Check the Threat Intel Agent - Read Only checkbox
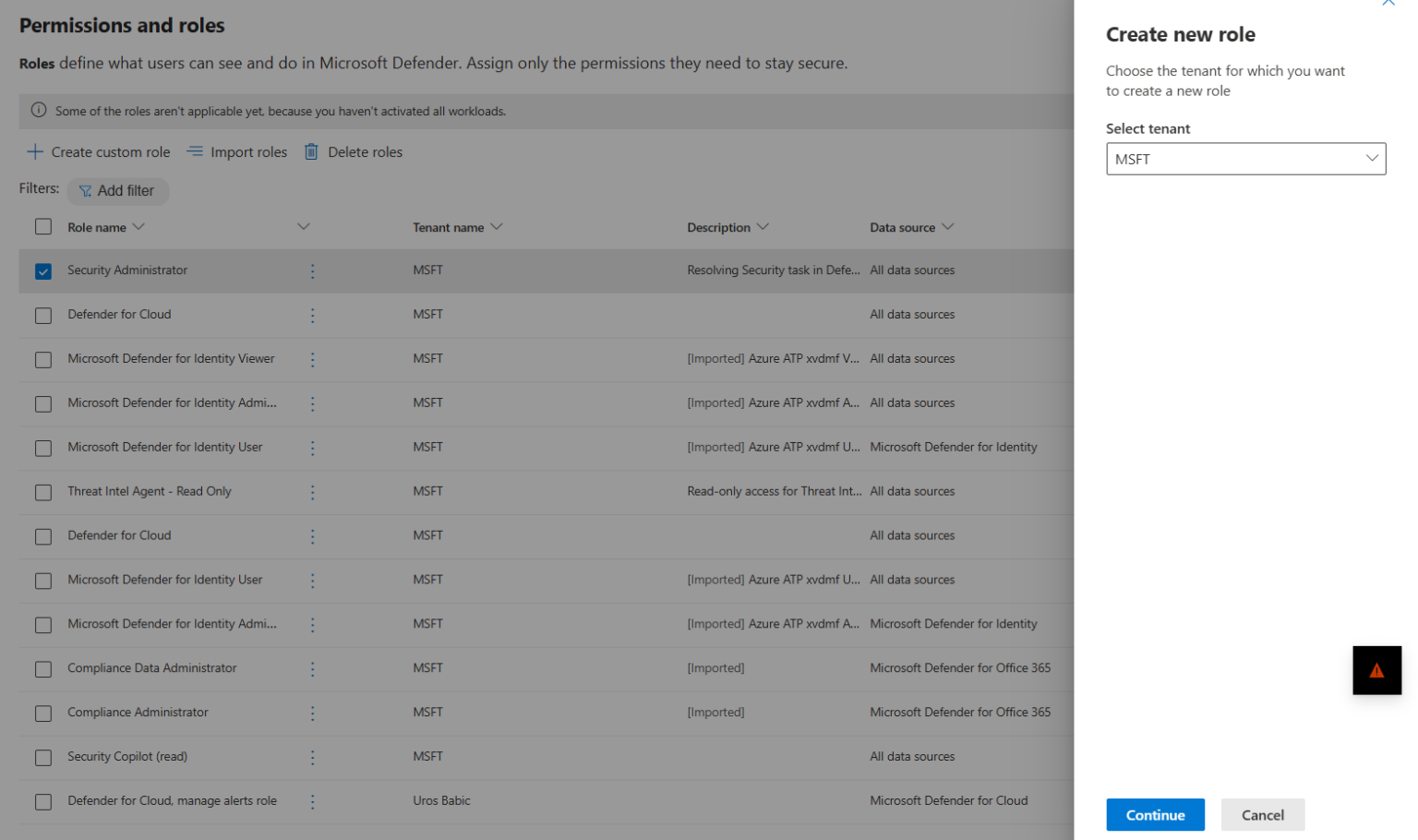Image resolution: width=1418 pixels, height=840 pixels. (x=43, y=492)
